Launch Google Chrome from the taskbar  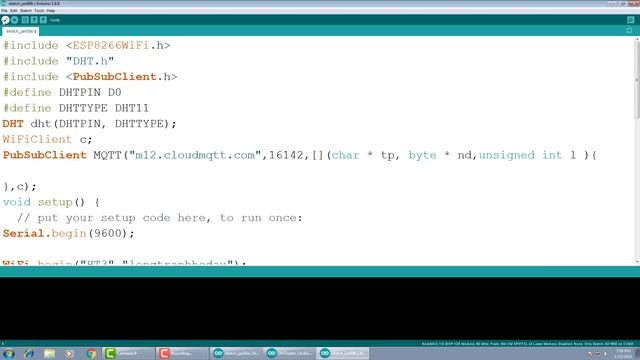point(91,353)
